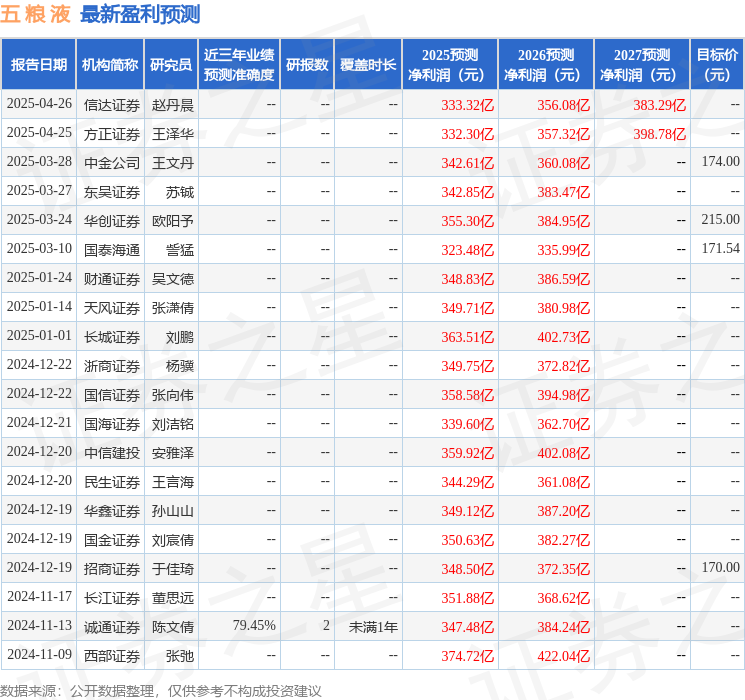Image resolution: width=745 pixels, height=700 pixels.
Task: Select the 215.00 target price cell
Action: tap(720, 220)
